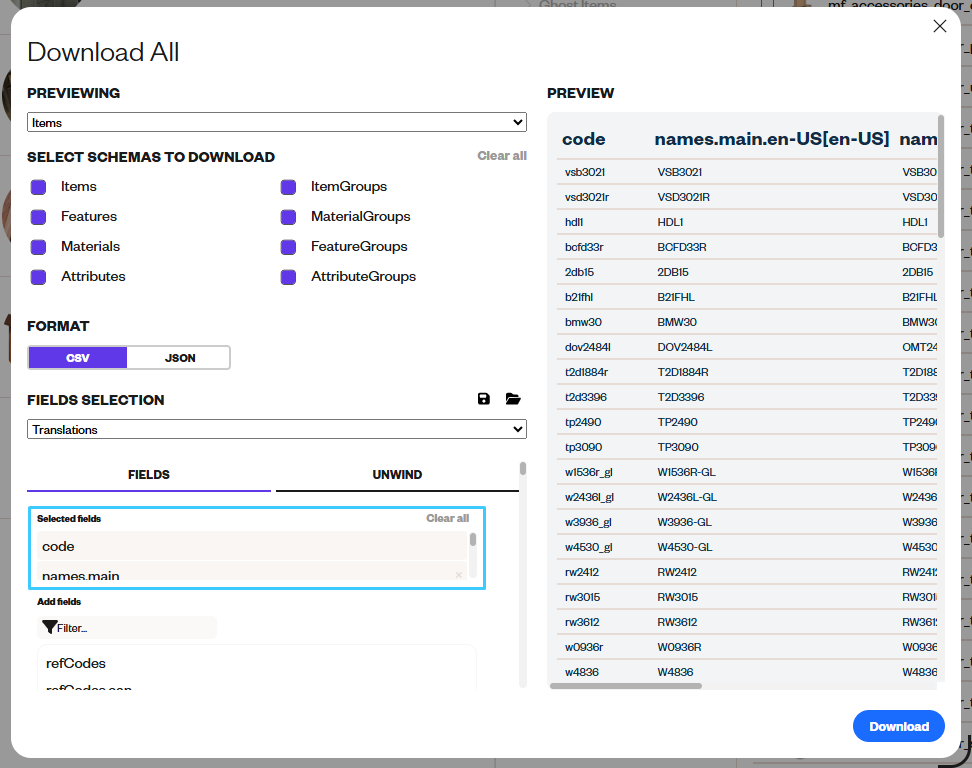
Task: Toggle the MaterialGroups schema checkbox
Action: pos(288,217)
